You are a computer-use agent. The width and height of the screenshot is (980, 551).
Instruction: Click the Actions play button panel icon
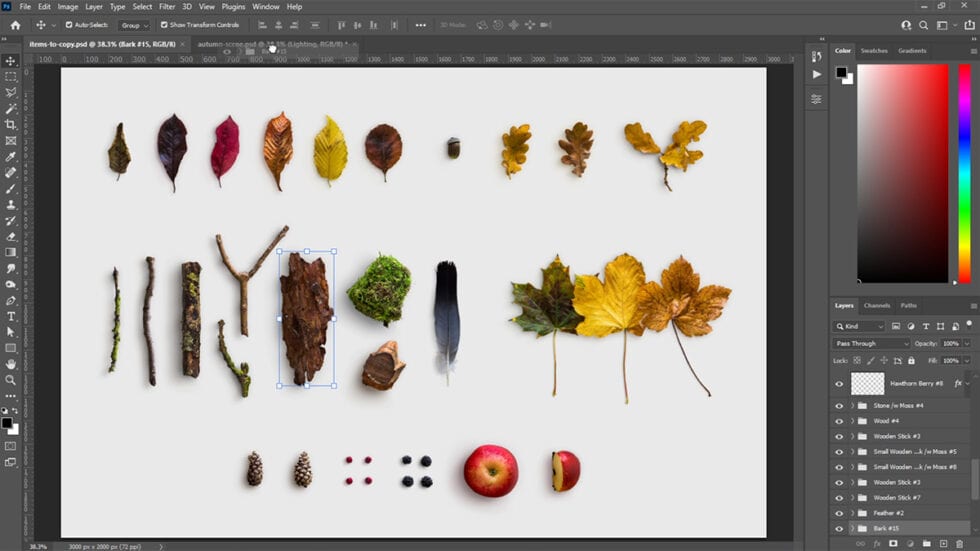pyautogui.click(x=816, y=74)
